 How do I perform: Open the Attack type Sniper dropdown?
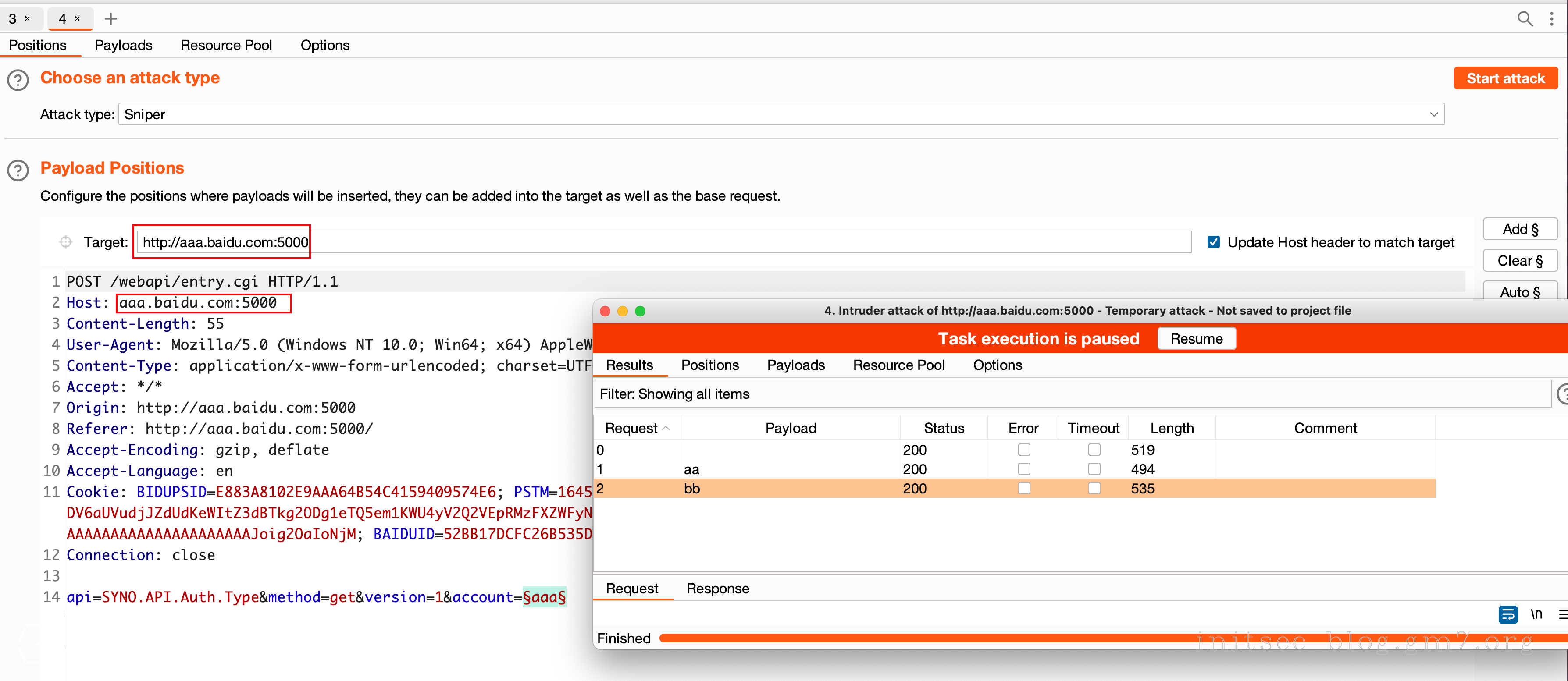(x=781, y=114)
